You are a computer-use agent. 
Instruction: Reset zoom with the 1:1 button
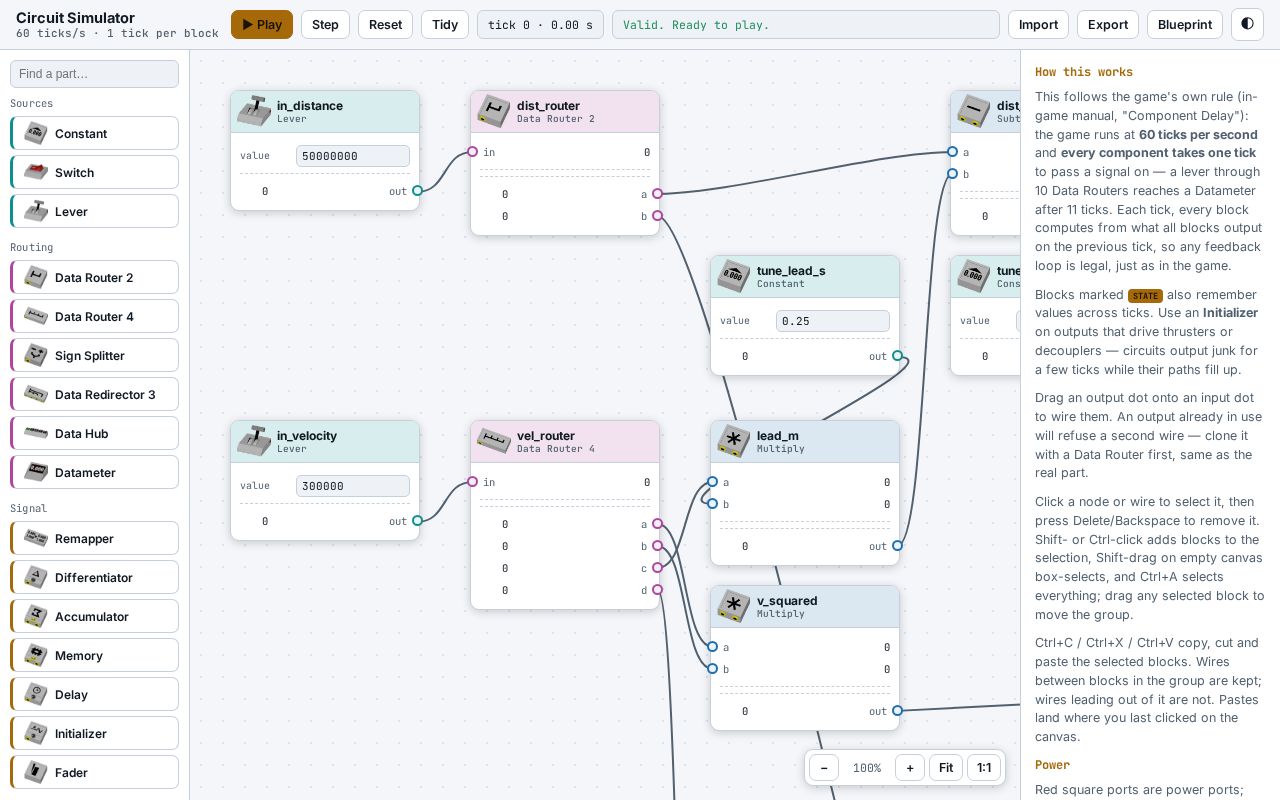[984, 768]
